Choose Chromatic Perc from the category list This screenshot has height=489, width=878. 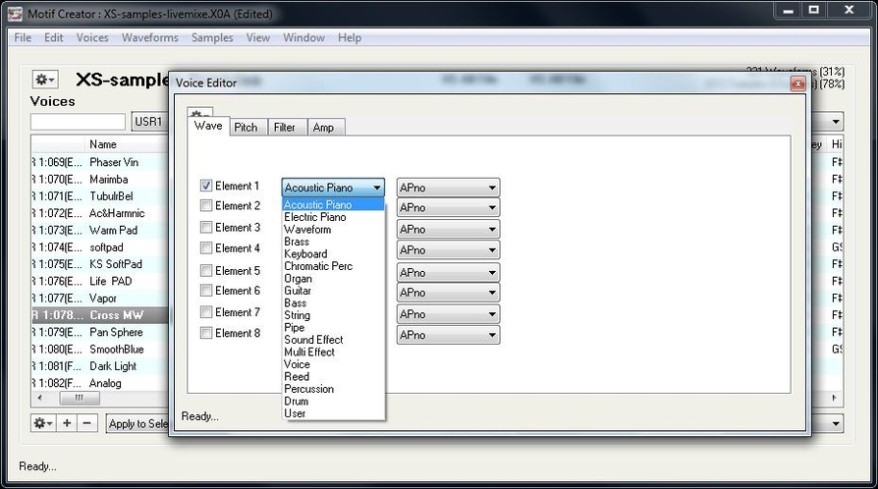pyautogui.click(x=333, y=266)
